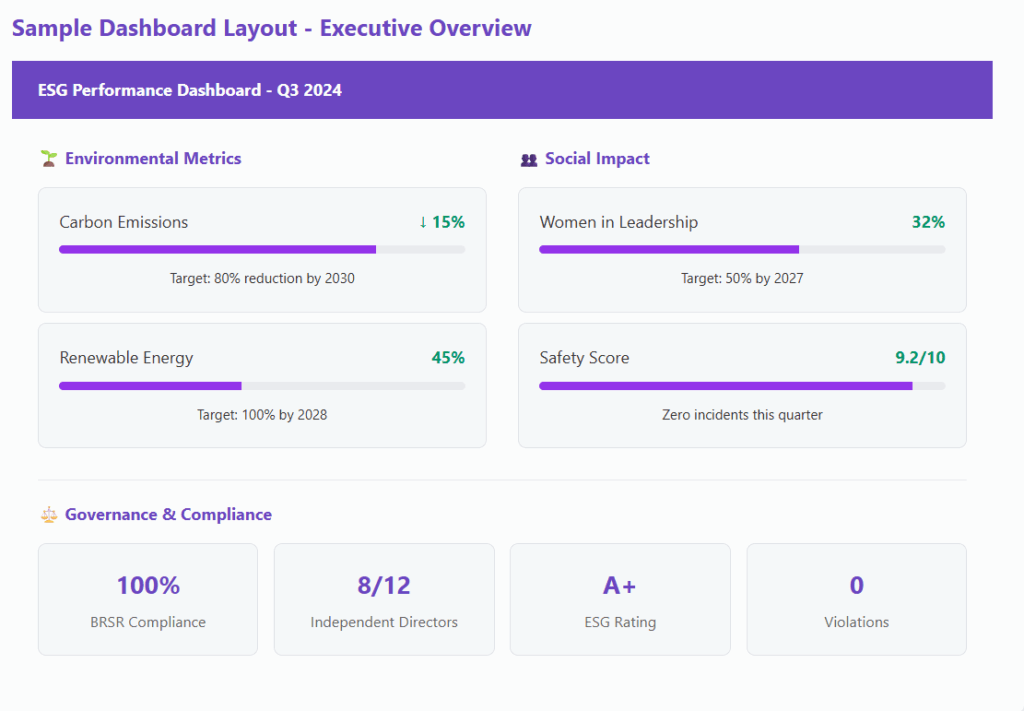
Task: Click the Sample Dashboard Layout page title
Action: 272,28
